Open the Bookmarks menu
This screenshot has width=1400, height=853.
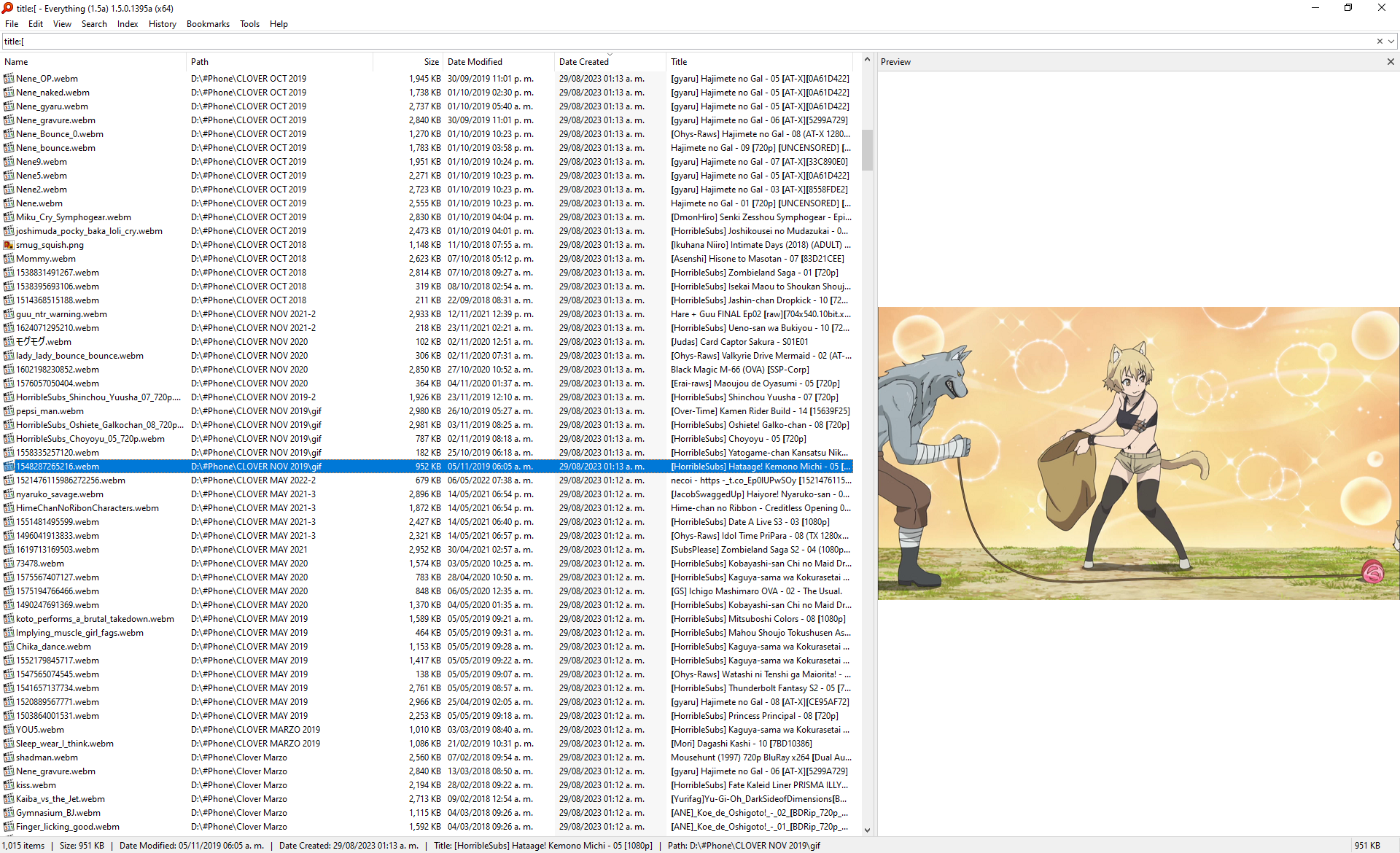[208, 24]
